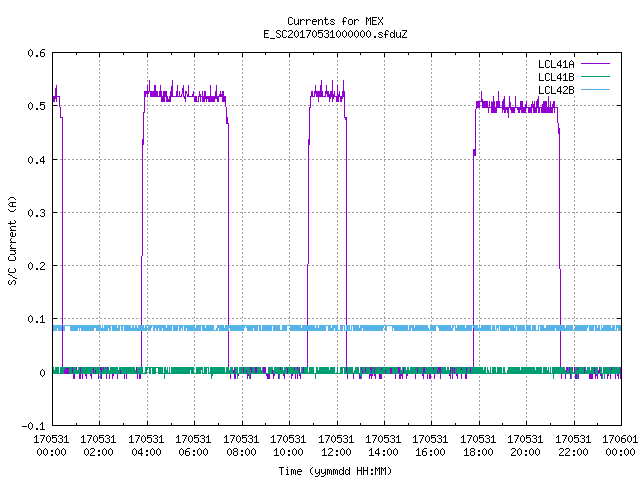Click the x-axis tick '170531 18:00'
Viewport: 640px width, 480px height.
478,446
